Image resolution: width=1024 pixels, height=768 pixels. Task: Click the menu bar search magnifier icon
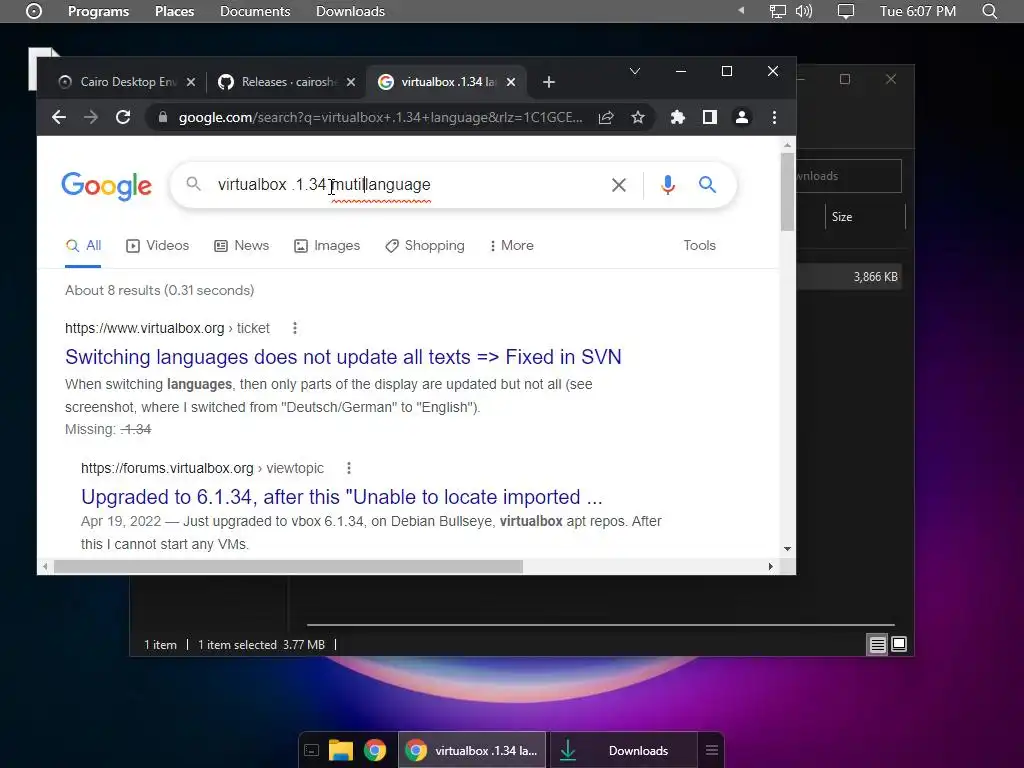point(989,11)
